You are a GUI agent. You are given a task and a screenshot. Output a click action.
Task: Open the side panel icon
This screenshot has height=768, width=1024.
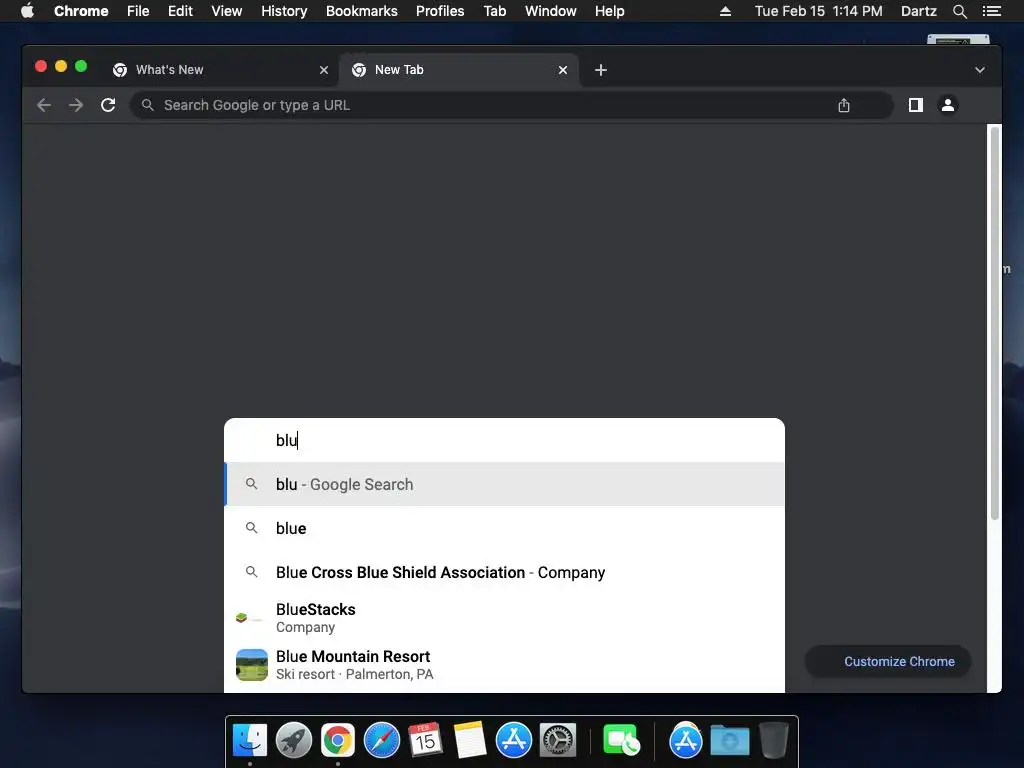pyautogui.click(x=916, y=105)
